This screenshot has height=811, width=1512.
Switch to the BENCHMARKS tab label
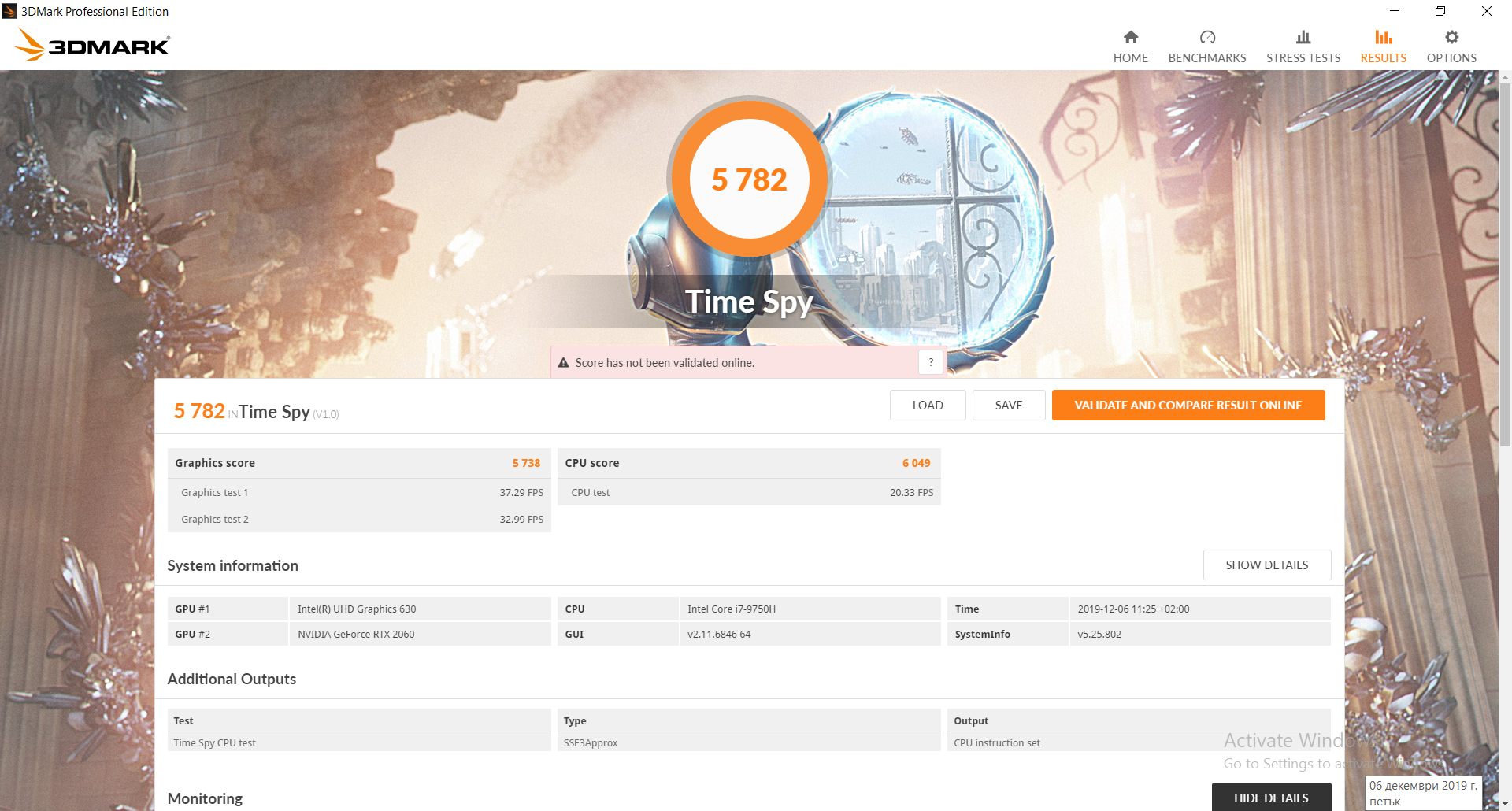1207,58
